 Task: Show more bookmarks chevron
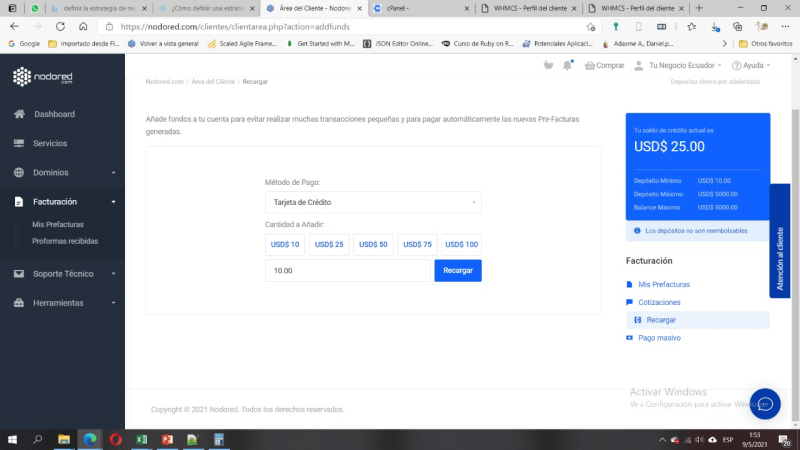724,44
